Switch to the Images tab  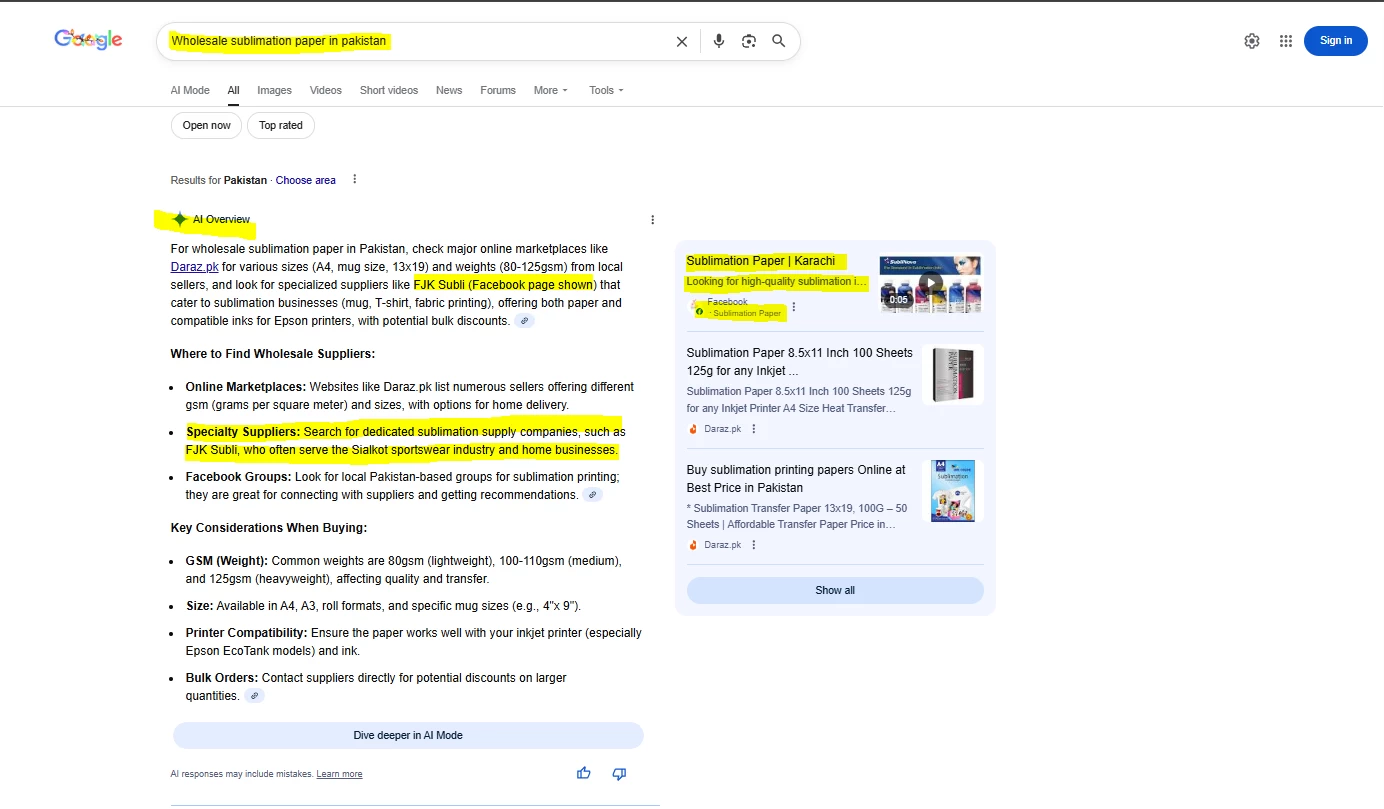[274, 90]
